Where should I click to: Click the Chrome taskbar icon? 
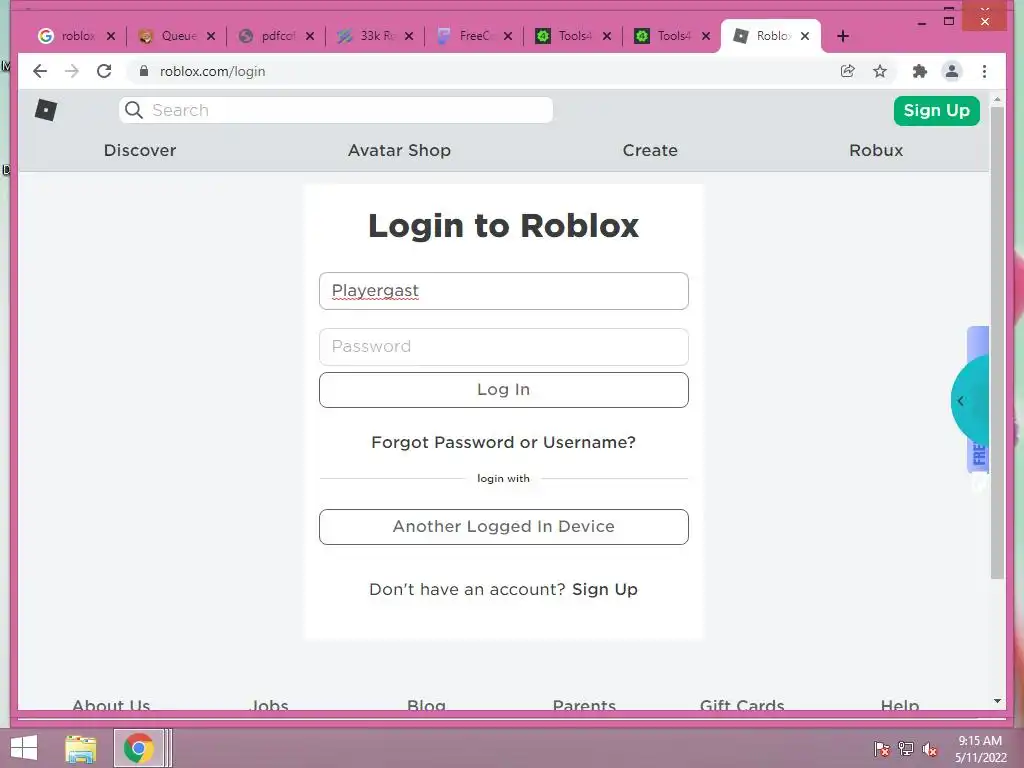point(138,748)
